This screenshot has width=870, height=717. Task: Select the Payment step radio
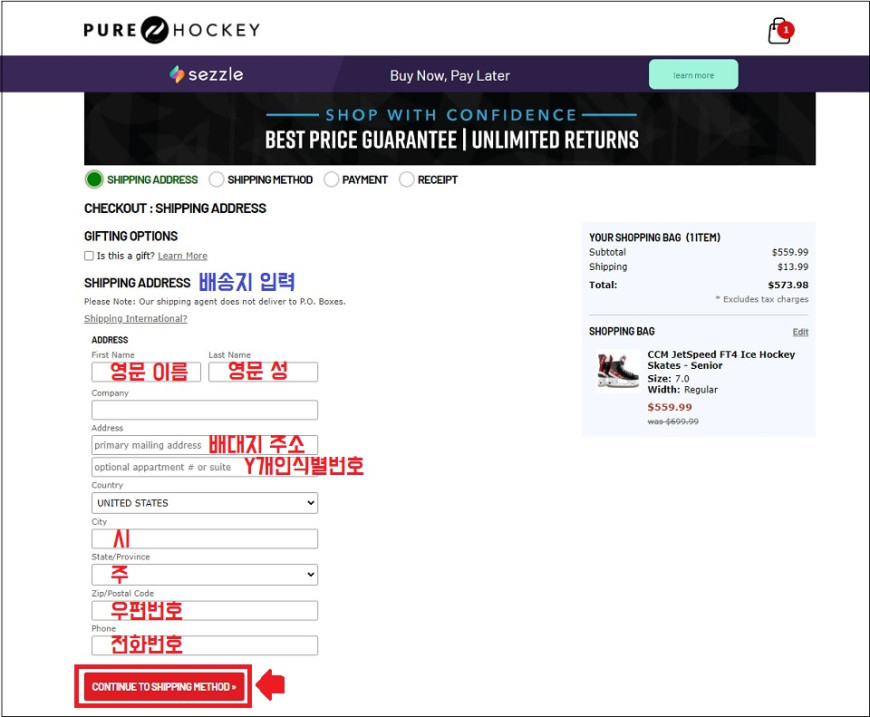(x=331, y=179)
